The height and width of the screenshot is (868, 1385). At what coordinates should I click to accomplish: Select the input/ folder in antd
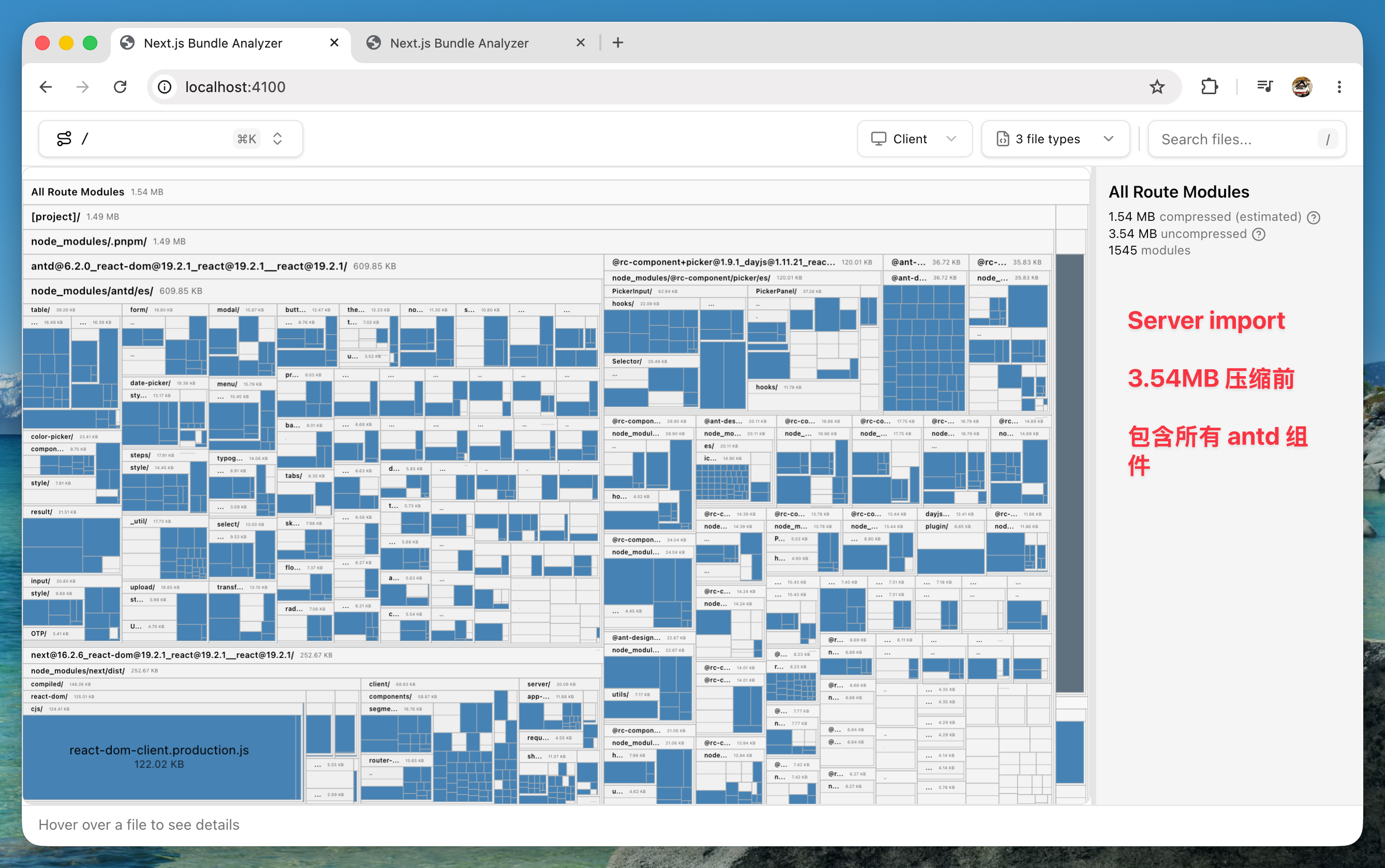(x=72, y=581)
